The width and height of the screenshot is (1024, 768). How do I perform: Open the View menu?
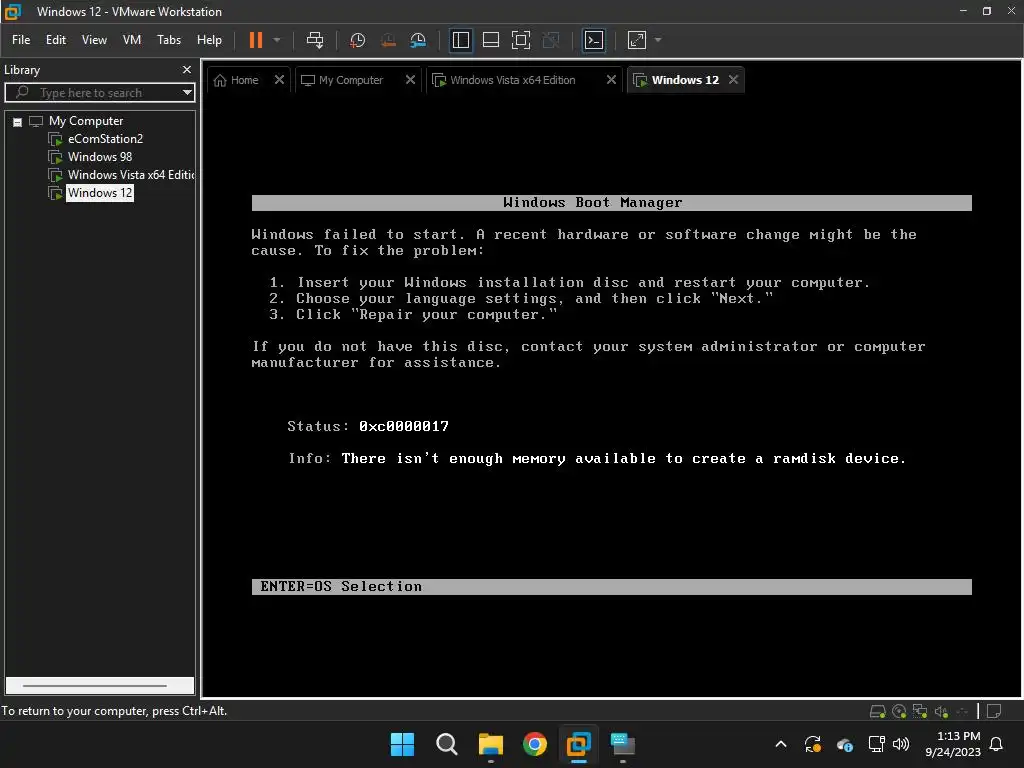tap(94, 40)
